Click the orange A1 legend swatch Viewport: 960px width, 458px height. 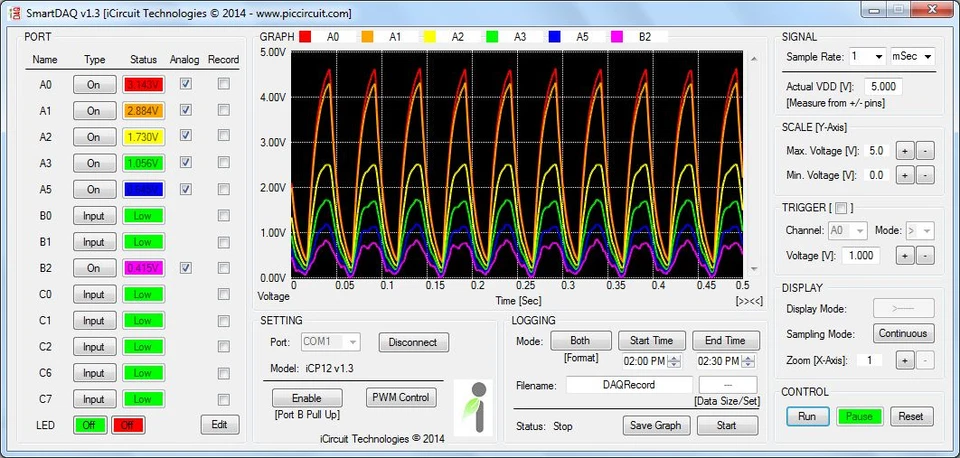(x=367, y=37)
